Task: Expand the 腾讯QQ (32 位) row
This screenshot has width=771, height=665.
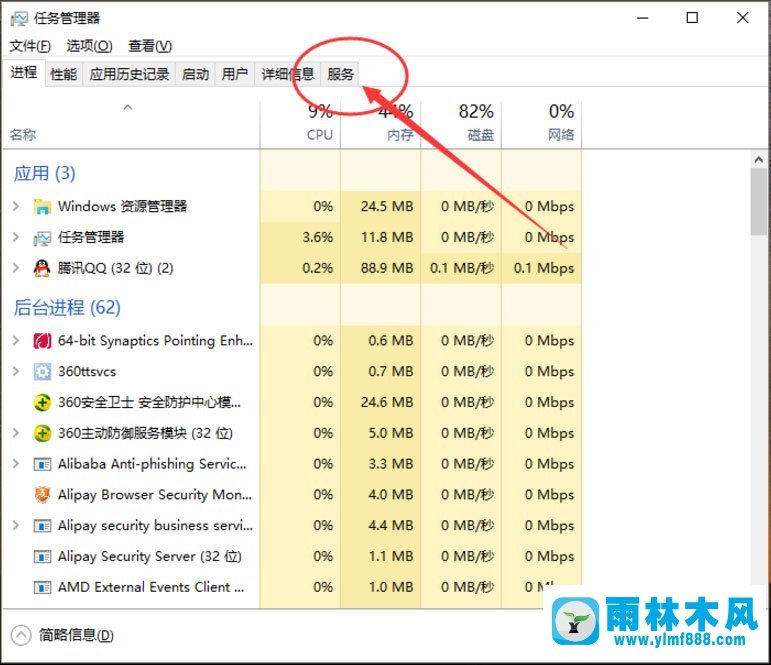Action: click(x=16, y=268)
